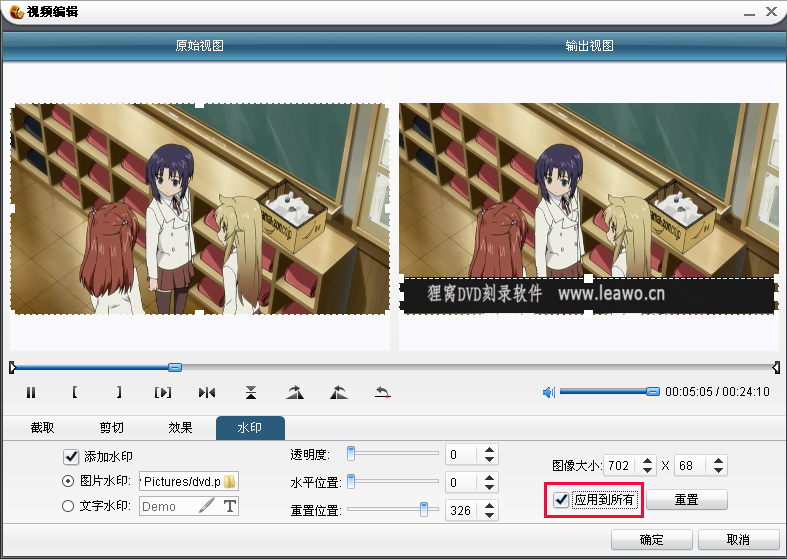The height and width of the screenshot is (559, 787).
Task: Toggle the 应用到所有 checkbox
Action: pos(561,499)
